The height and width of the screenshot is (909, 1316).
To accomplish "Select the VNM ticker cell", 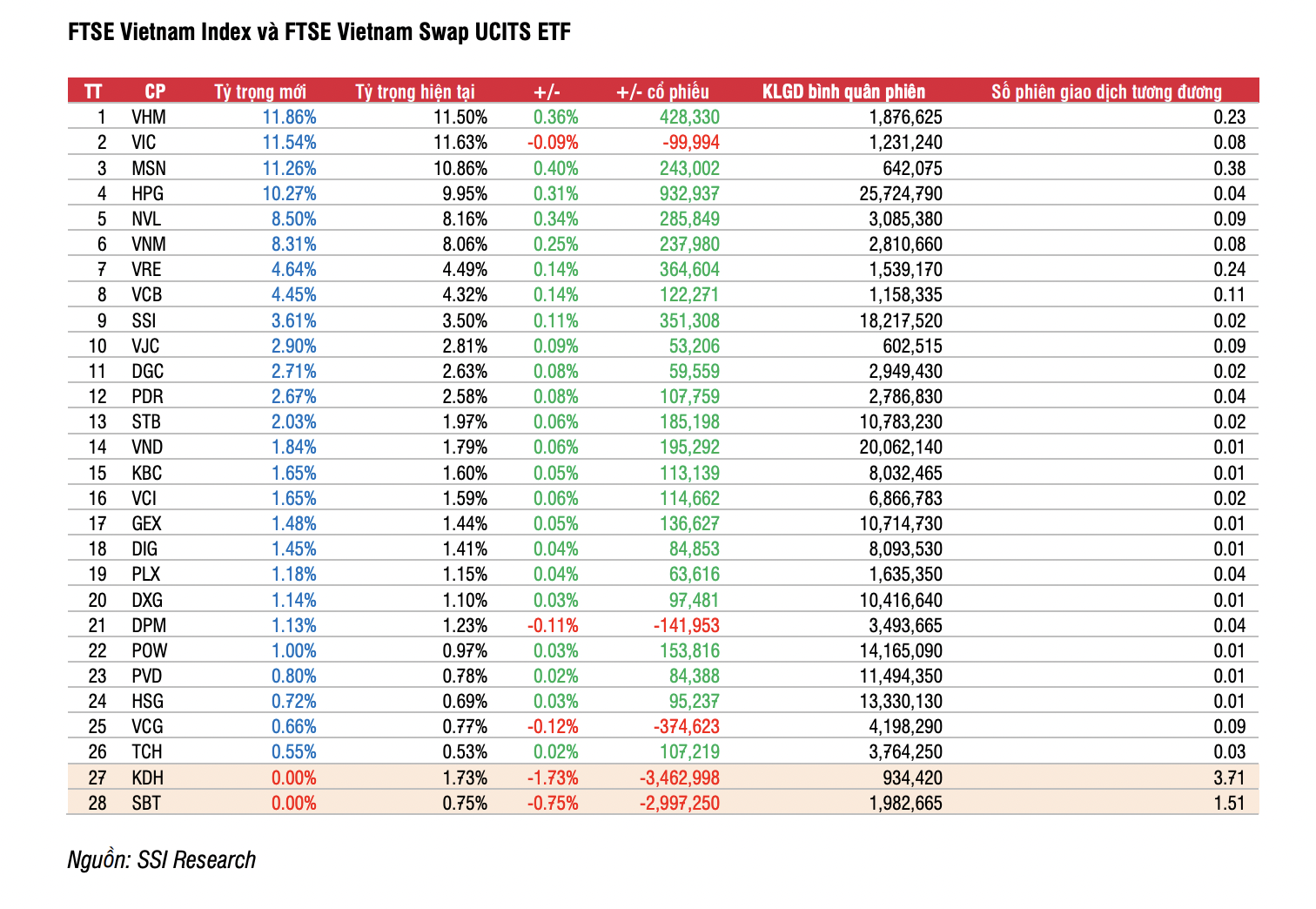I will point(149,244).
